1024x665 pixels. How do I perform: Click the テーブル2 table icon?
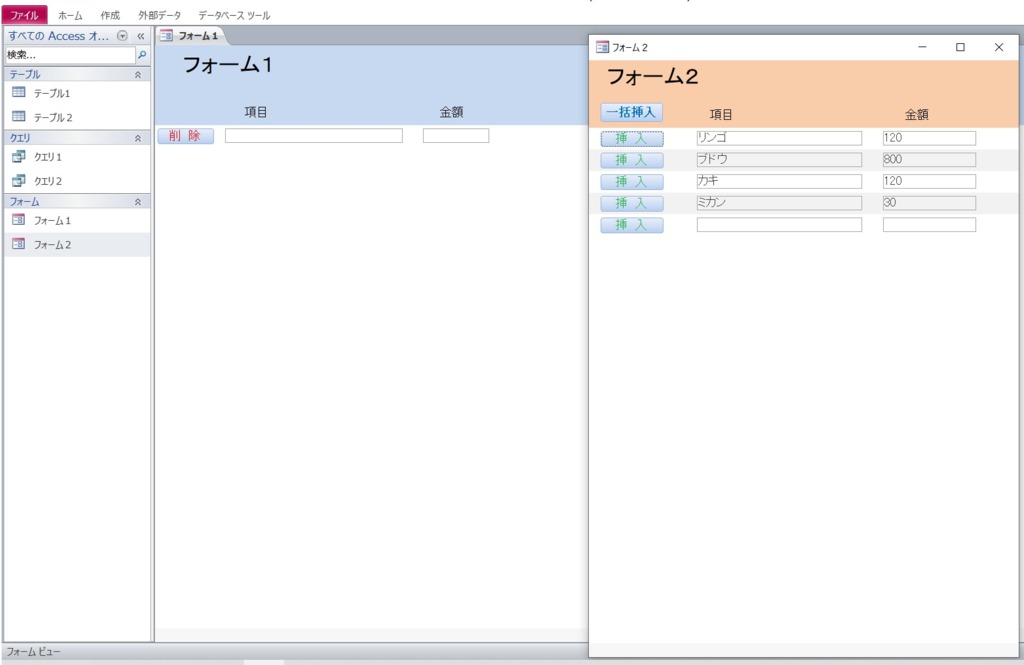[18, 117]
